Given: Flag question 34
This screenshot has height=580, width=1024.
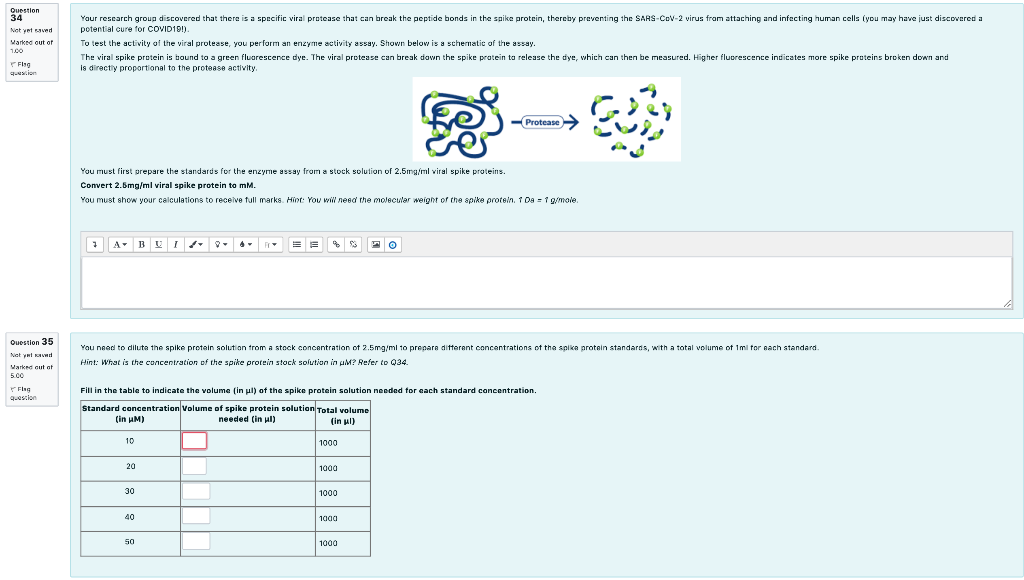Looking at the screenshot, I should pos(24,69).
